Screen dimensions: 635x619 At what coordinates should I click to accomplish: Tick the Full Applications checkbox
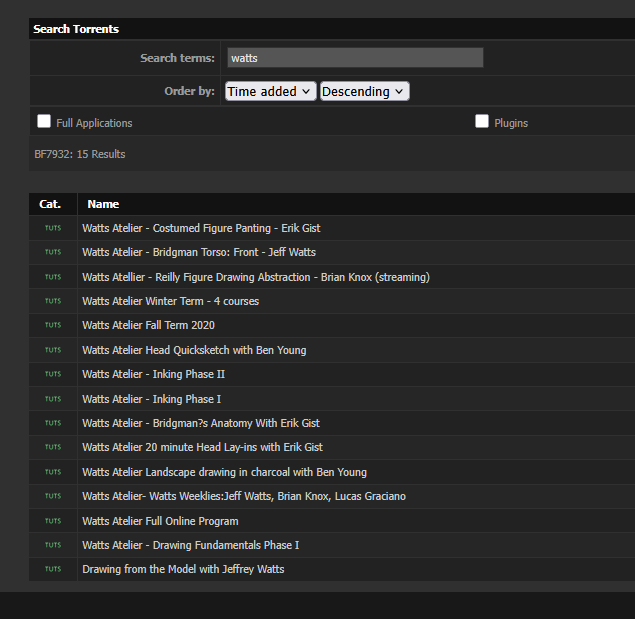coord(44,121)
